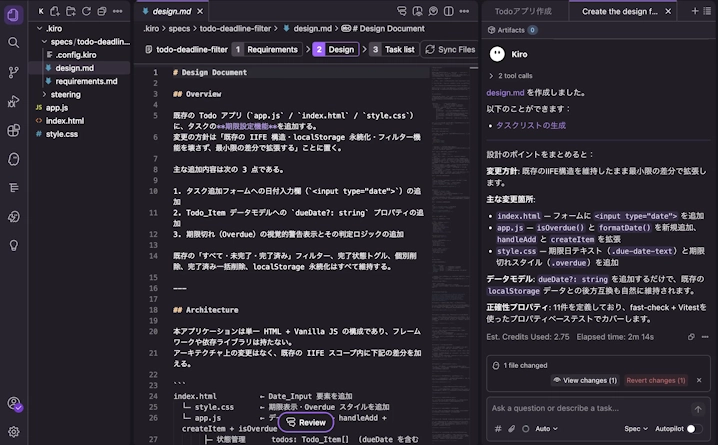Viewport: 718px width, 445px height.
Task: Open Extensions view in activity bar
Action: coord(14,130)
